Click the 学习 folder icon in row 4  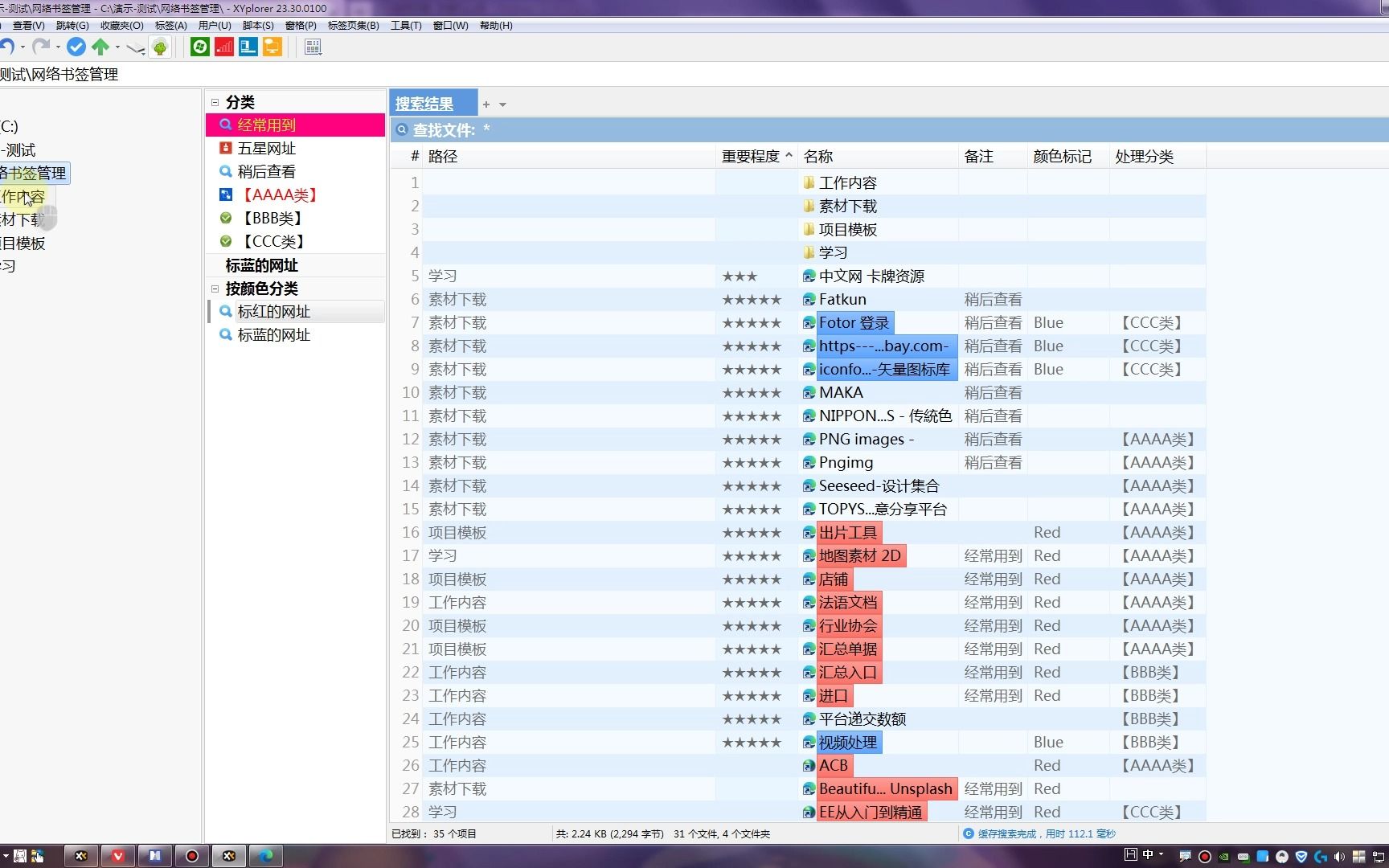[x=809, y=253]
